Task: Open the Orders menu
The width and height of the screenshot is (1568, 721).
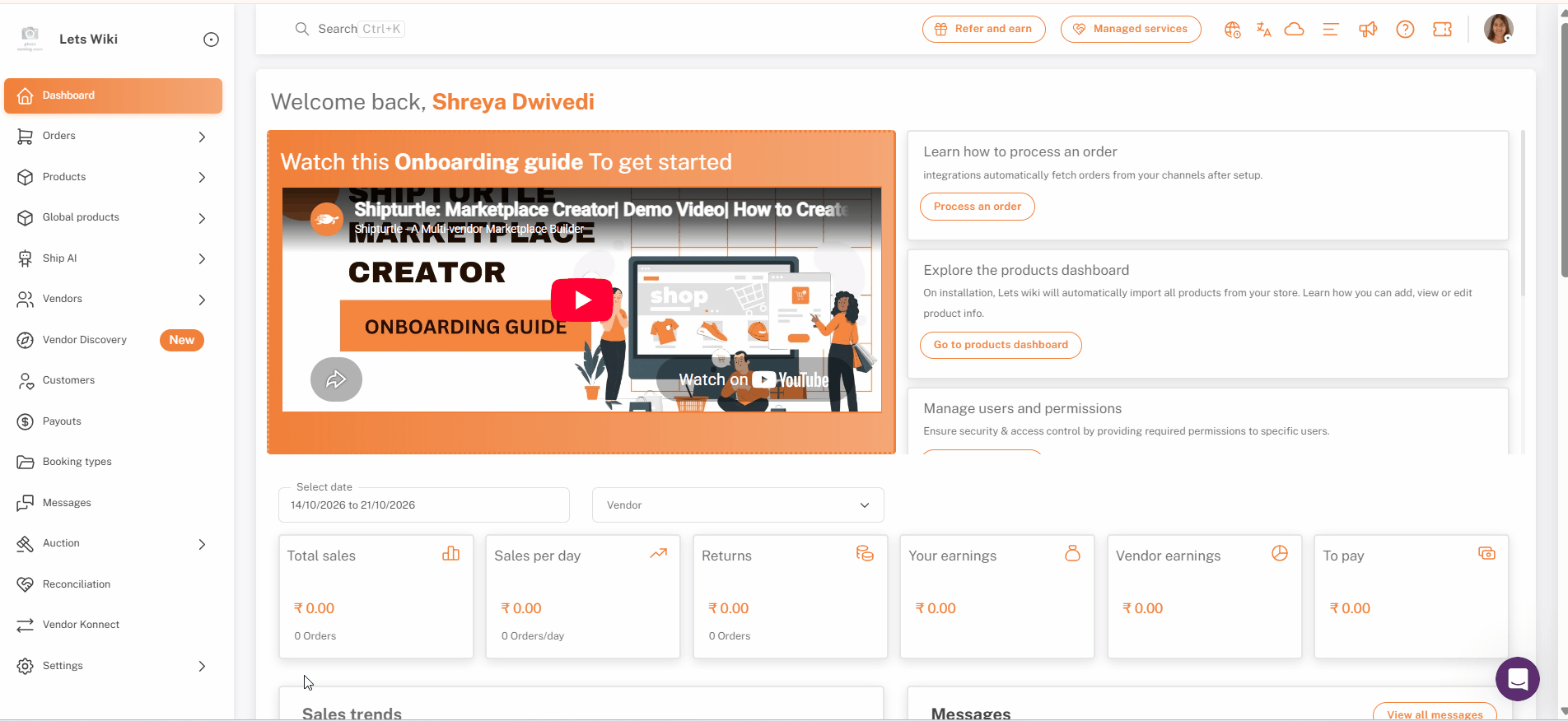Action: pos(113,136)
